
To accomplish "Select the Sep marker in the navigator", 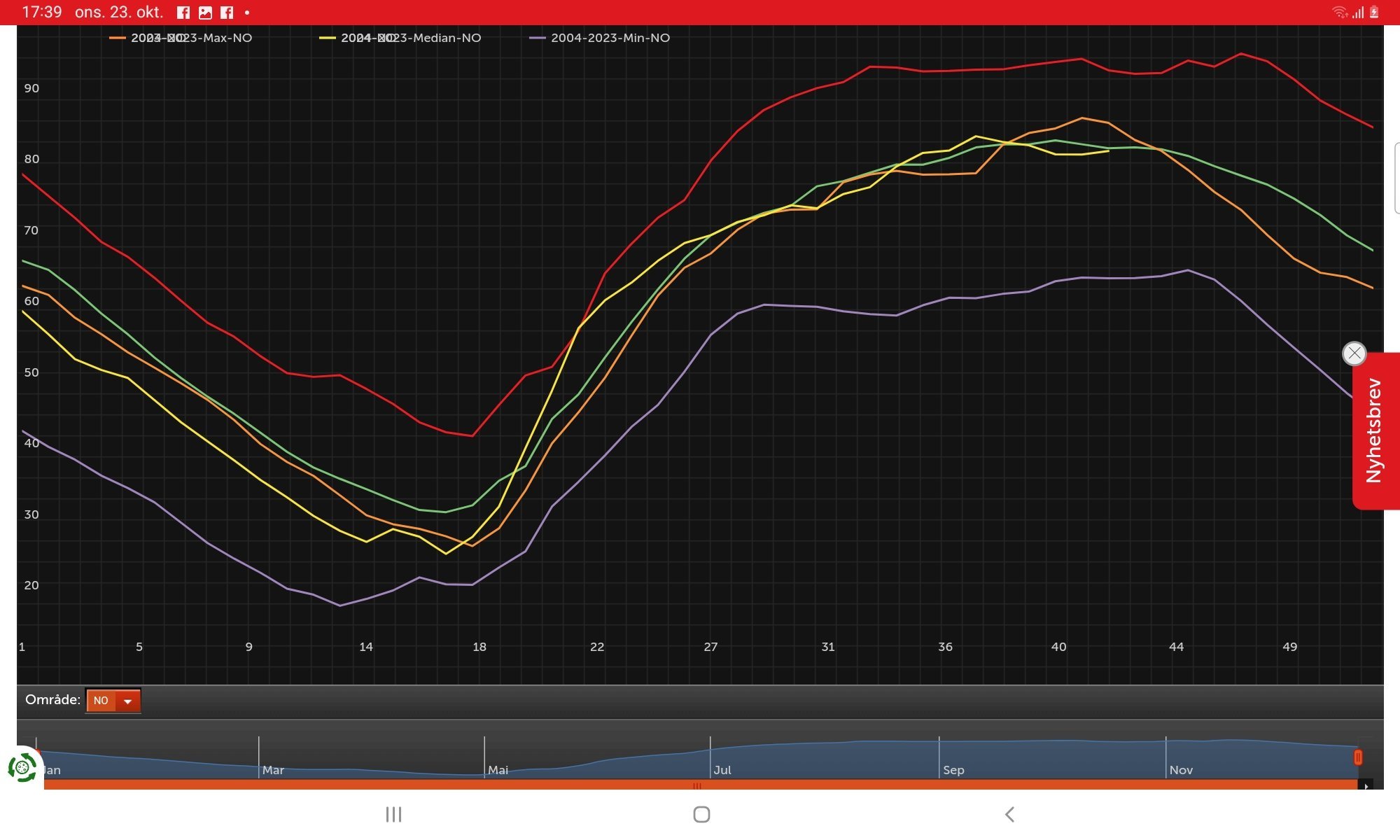I will point(953,770).
